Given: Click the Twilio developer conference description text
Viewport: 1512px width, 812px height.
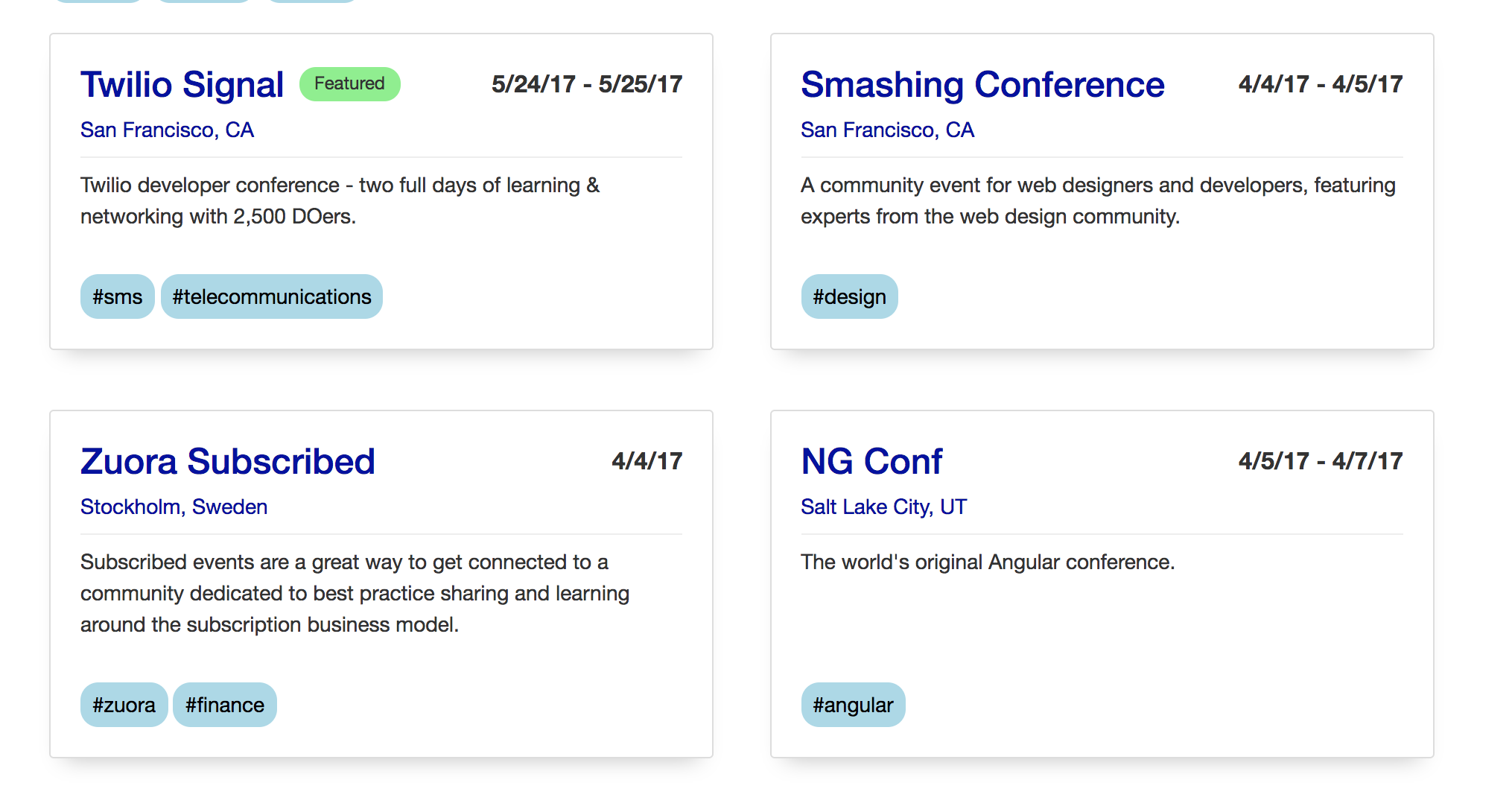Looking at the screenshot, I should (x=340, y=200).
